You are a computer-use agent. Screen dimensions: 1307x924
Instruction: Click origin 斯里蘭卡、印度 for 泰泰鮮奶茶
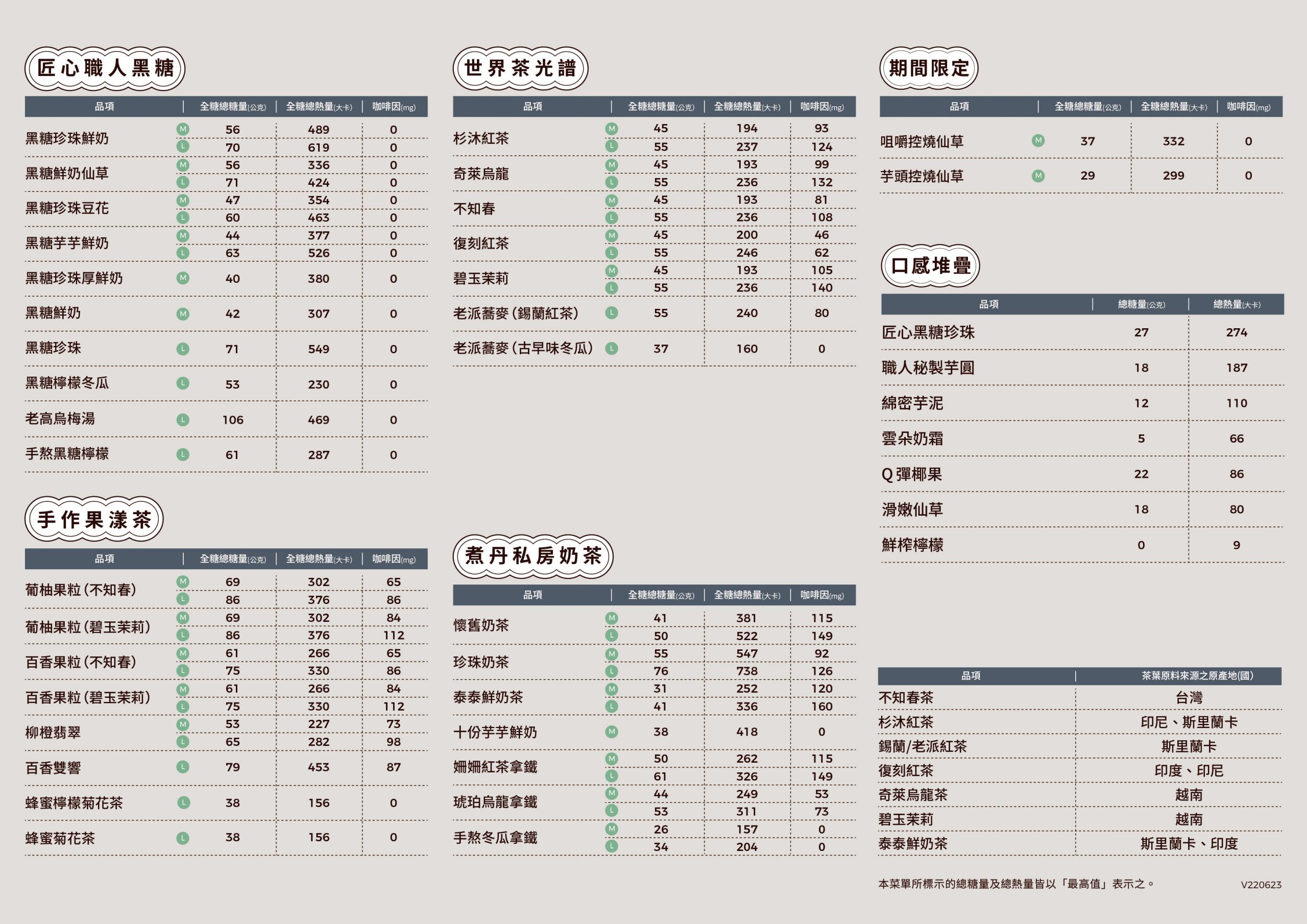(1189, 844)
